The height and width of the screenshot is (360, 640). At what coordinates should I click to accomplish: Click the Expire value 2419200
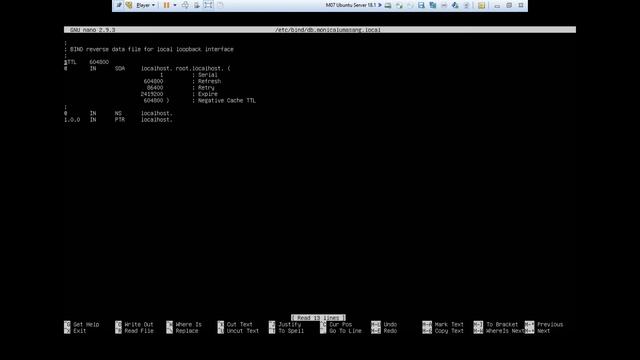(x=152, y=94)
